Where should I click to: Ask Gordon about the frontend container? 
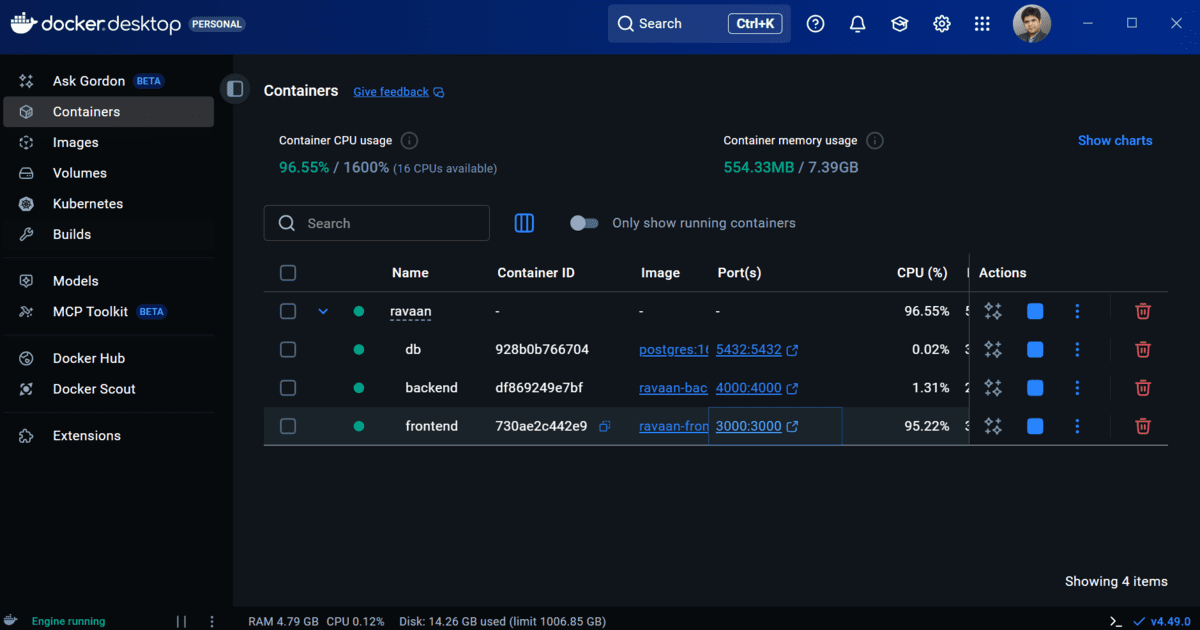tap(993, 426)
